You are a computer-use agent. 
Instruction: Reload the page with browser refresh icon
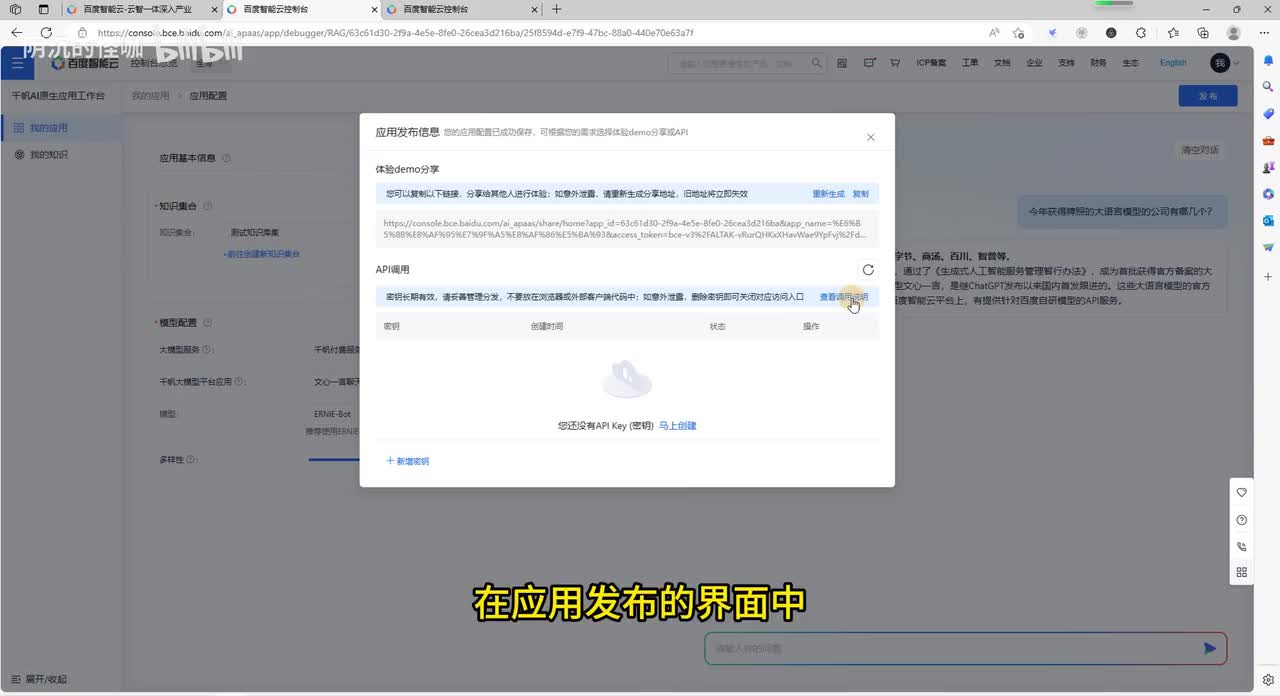[x=46, y=33]
